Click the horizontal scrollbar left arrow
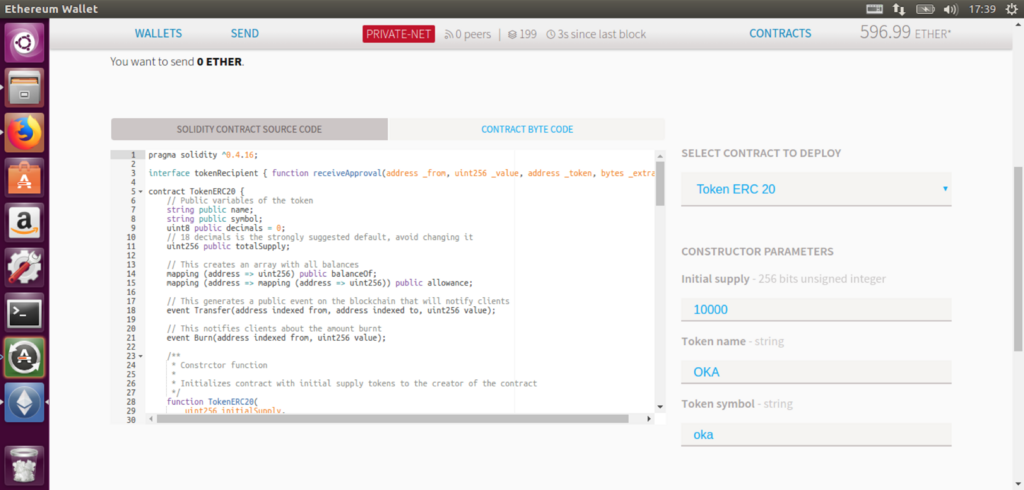The width and height of the screenshot is (1024, 490). pyautogui.click(x=149, y=419)
